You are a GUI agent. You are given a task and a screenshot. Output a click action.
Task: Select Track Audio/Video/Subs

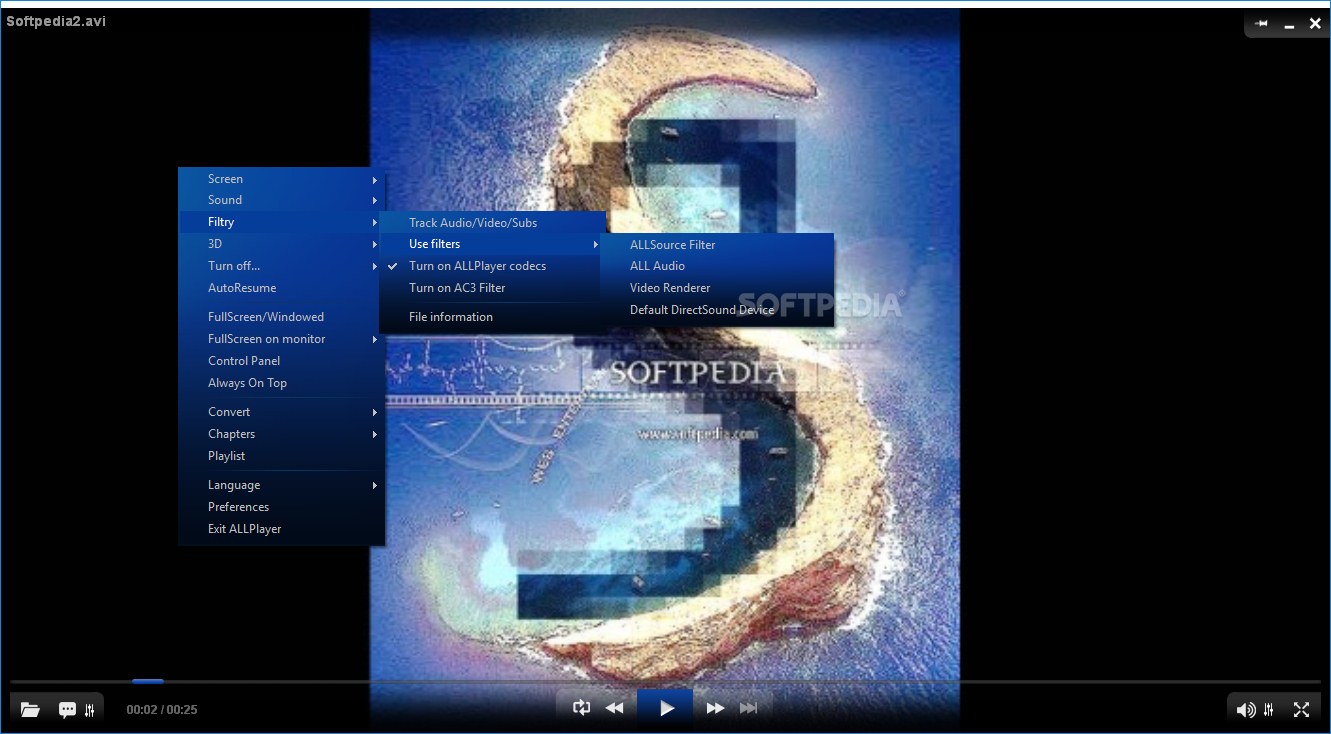(x=492, y=223)
